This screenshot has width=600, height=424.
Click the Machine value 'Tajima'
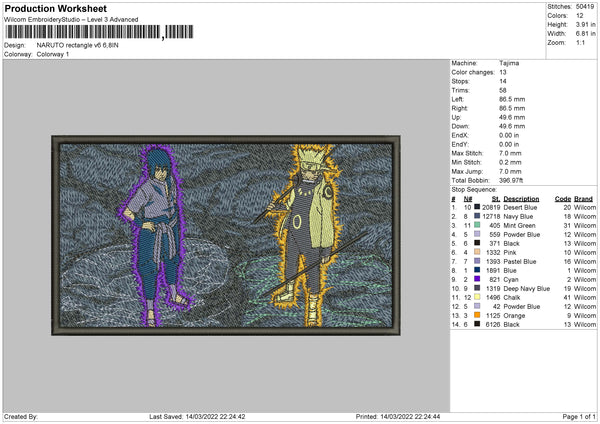pyautogui.click(x=509, y=63)
